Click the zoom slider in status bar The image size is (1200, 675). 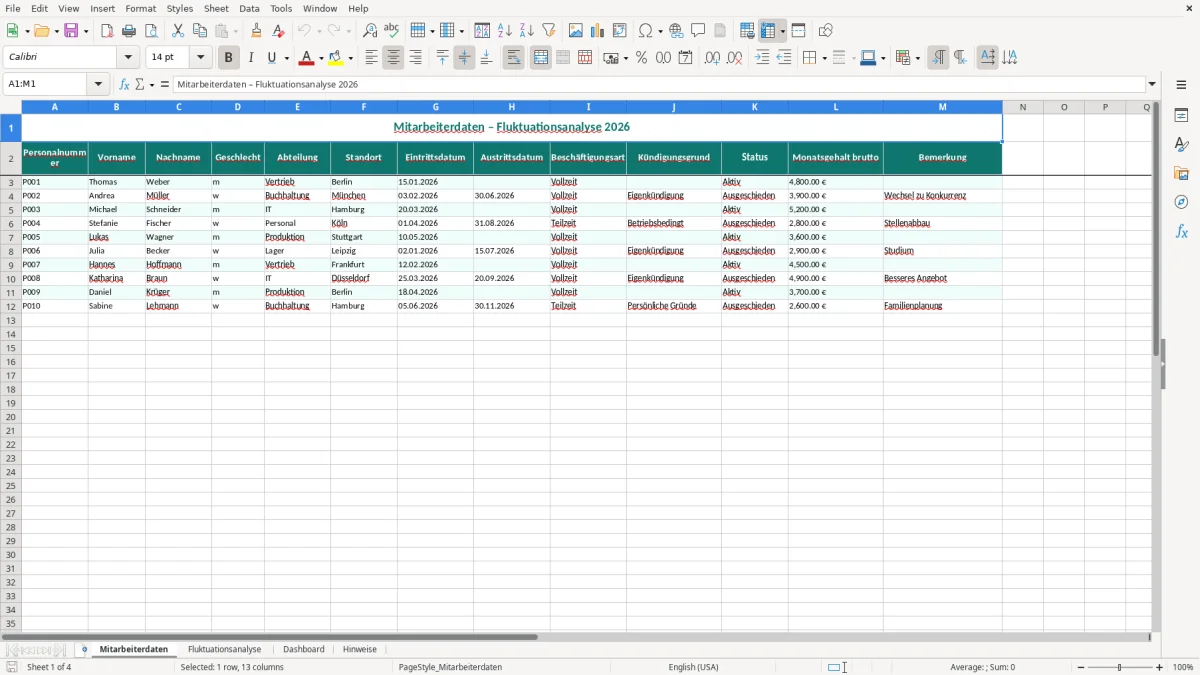point(1119,667)
